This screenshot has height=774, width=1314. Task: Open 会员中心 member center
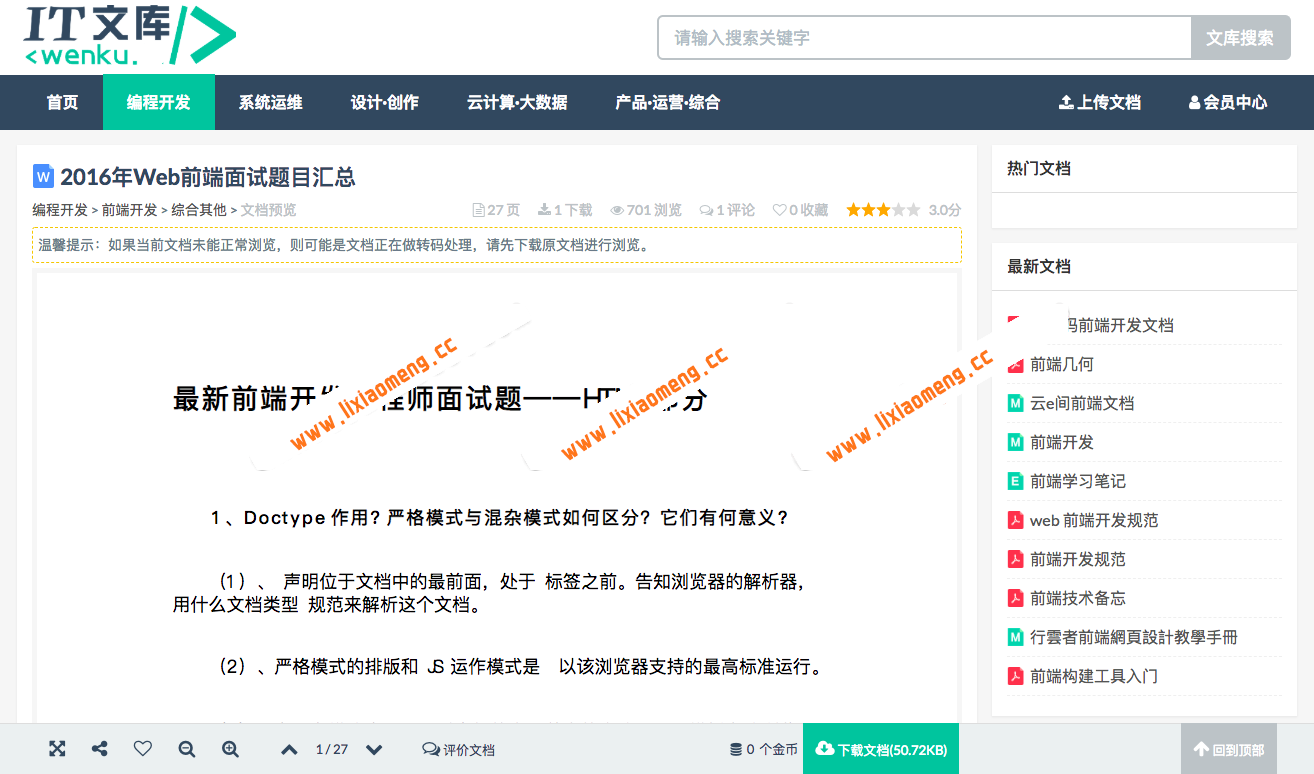point(1227,102)
